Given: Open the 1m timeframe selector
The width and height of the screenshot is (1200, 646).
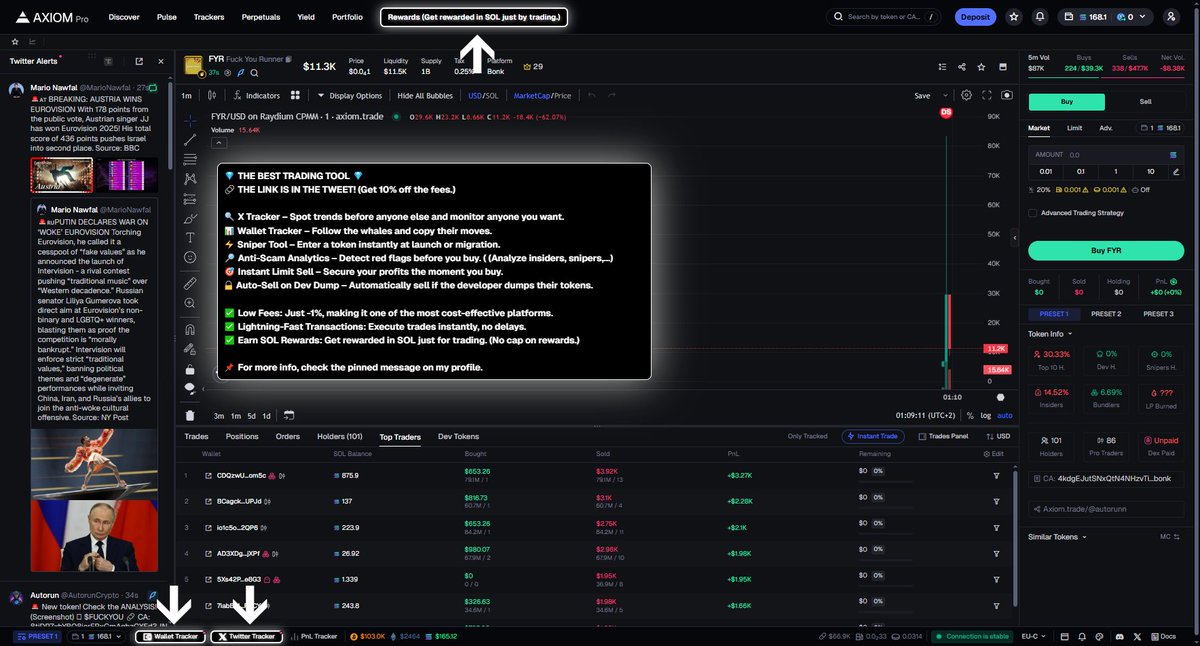Looking at the screenshot, I should pyautogui.click(x=187, y=95).
